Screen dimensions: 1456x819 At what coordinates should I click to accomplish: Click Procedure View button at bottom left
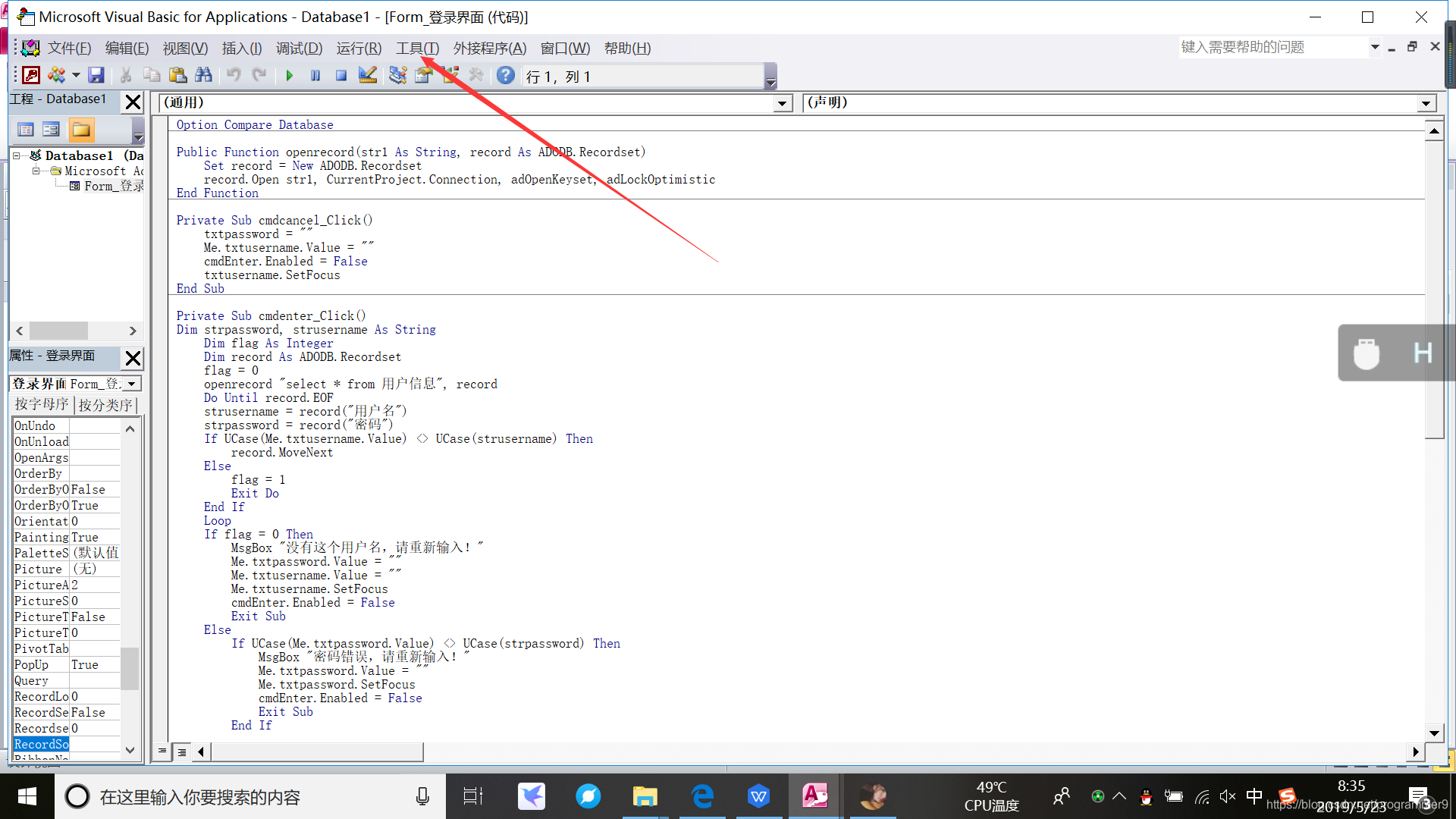click(162, 752)
